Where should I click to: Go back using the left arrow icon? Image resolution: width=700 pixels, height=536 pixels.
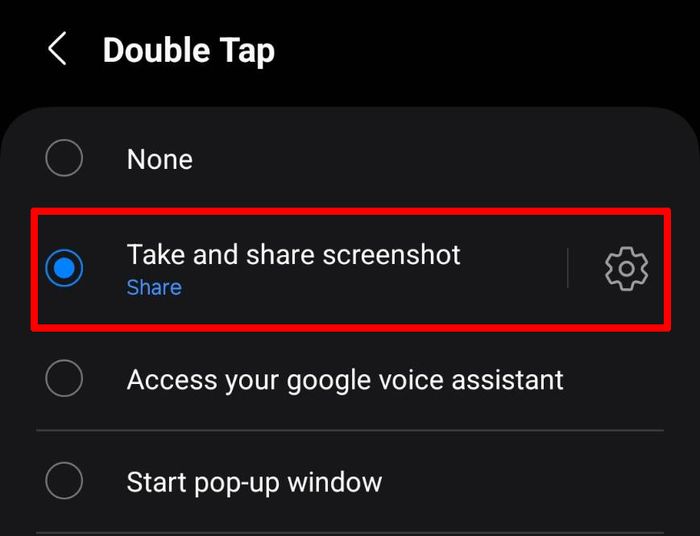click(58, 49)
